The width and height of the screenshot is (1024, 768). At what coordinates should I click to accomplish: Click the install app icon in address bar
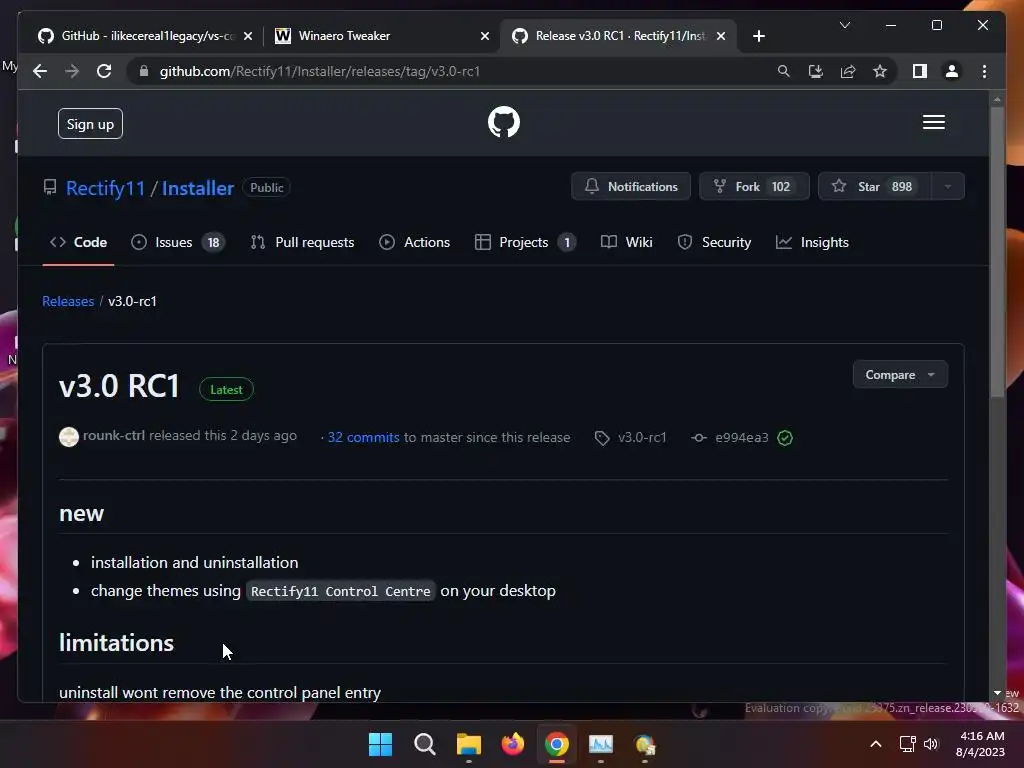pos(815,71)
